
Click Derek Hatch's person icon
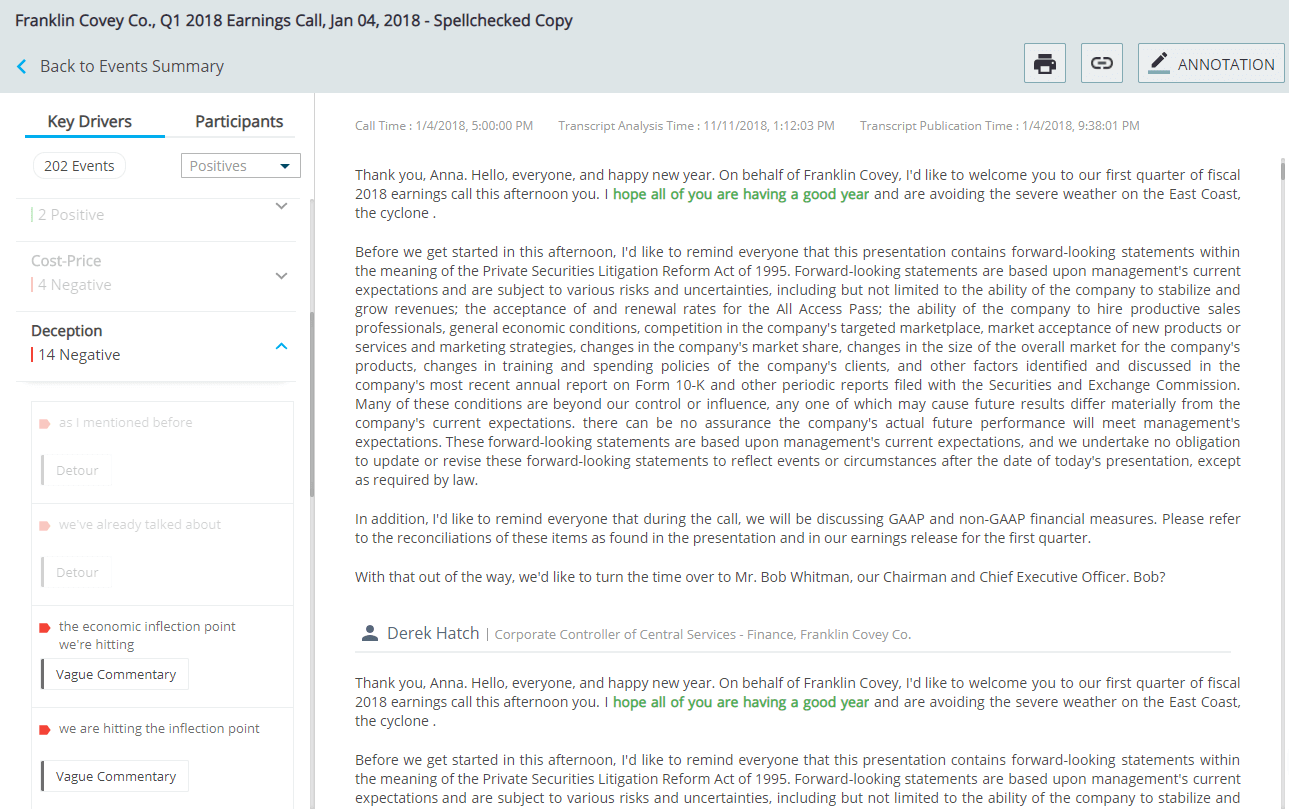[x=370, y=633]
